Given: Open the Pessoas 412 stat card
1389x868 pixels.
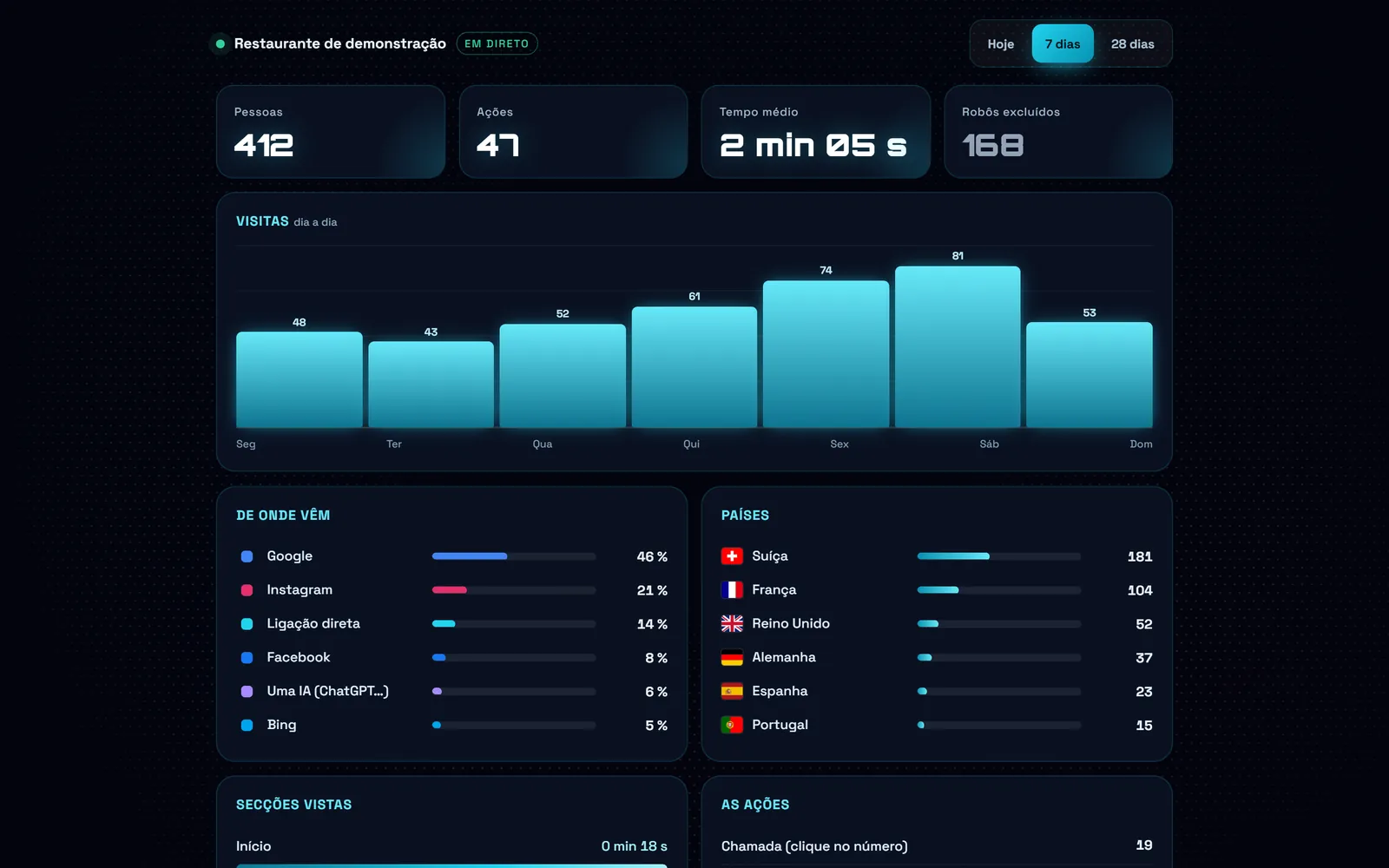Looking at the screenshot, I should pyautogui.click(x=331, y=132).
